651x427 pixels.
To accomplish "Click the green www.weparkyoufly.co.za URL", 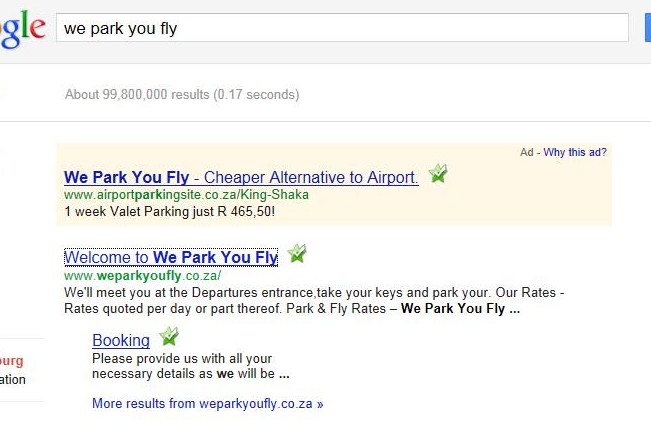I will [x=142, y=275].
